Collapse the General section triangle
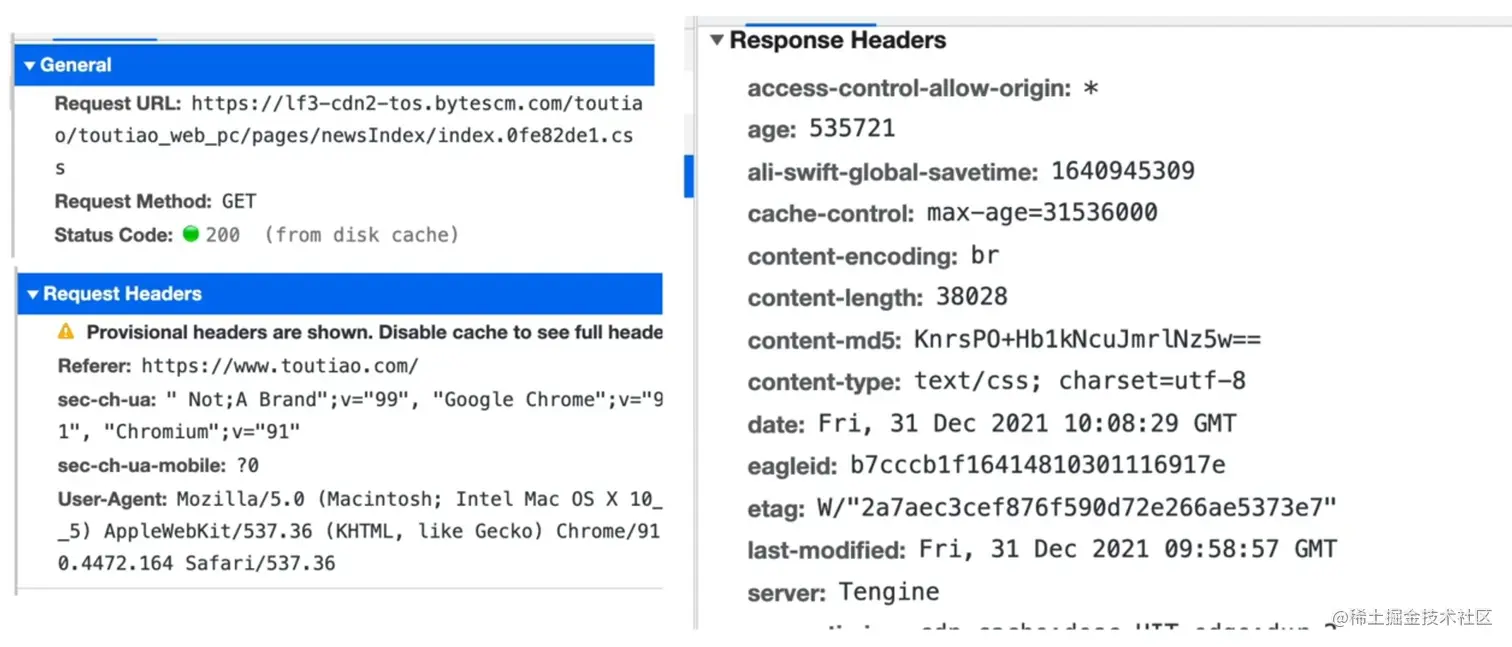Viewport: 1512px width, 647px height. pos(30,66)
